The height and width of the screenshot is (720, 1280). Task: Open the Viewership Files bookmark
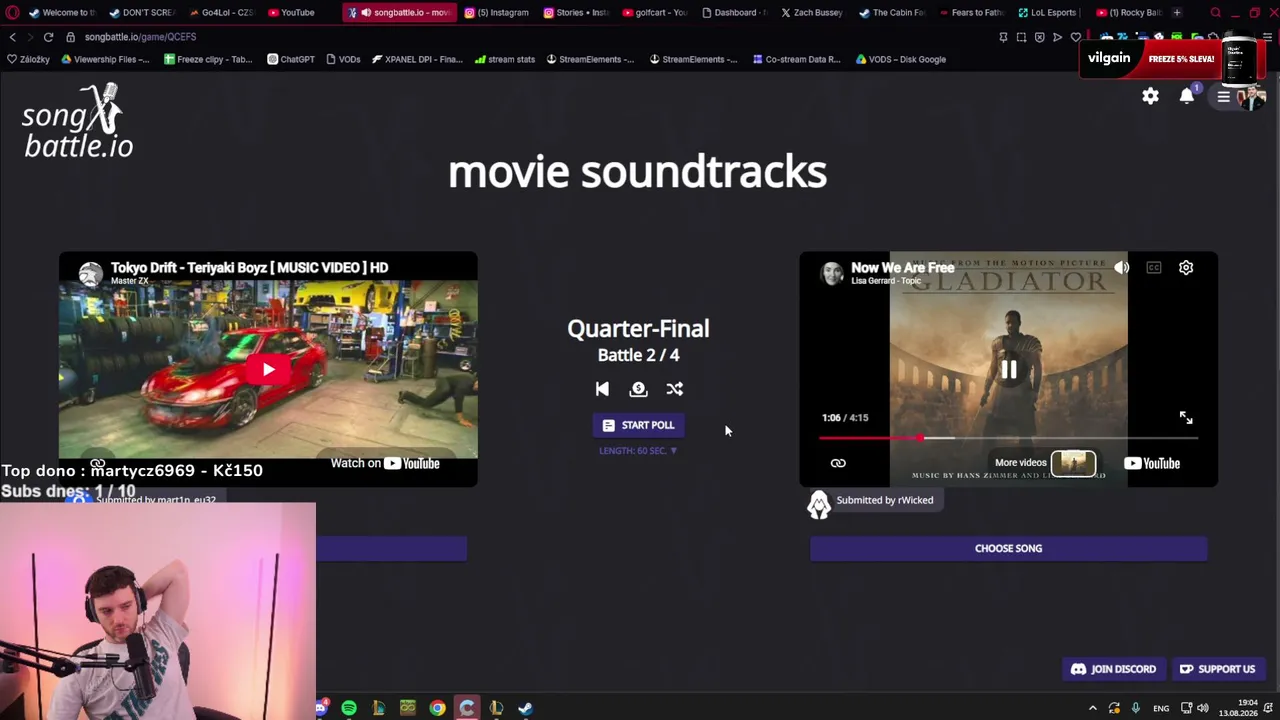(105, 59)
